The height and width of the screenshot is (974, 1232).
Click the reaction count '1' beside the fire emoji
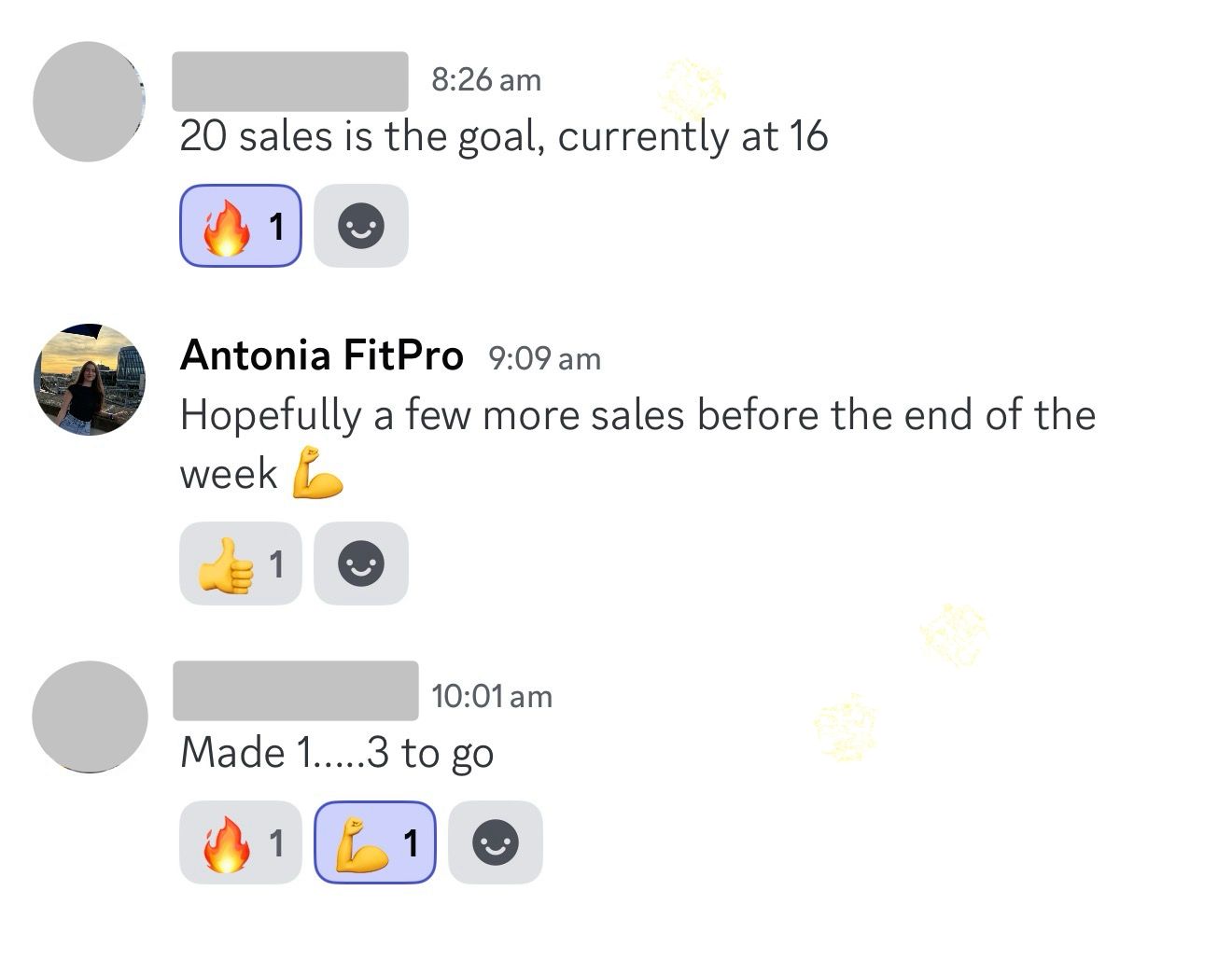coord(276,225)
